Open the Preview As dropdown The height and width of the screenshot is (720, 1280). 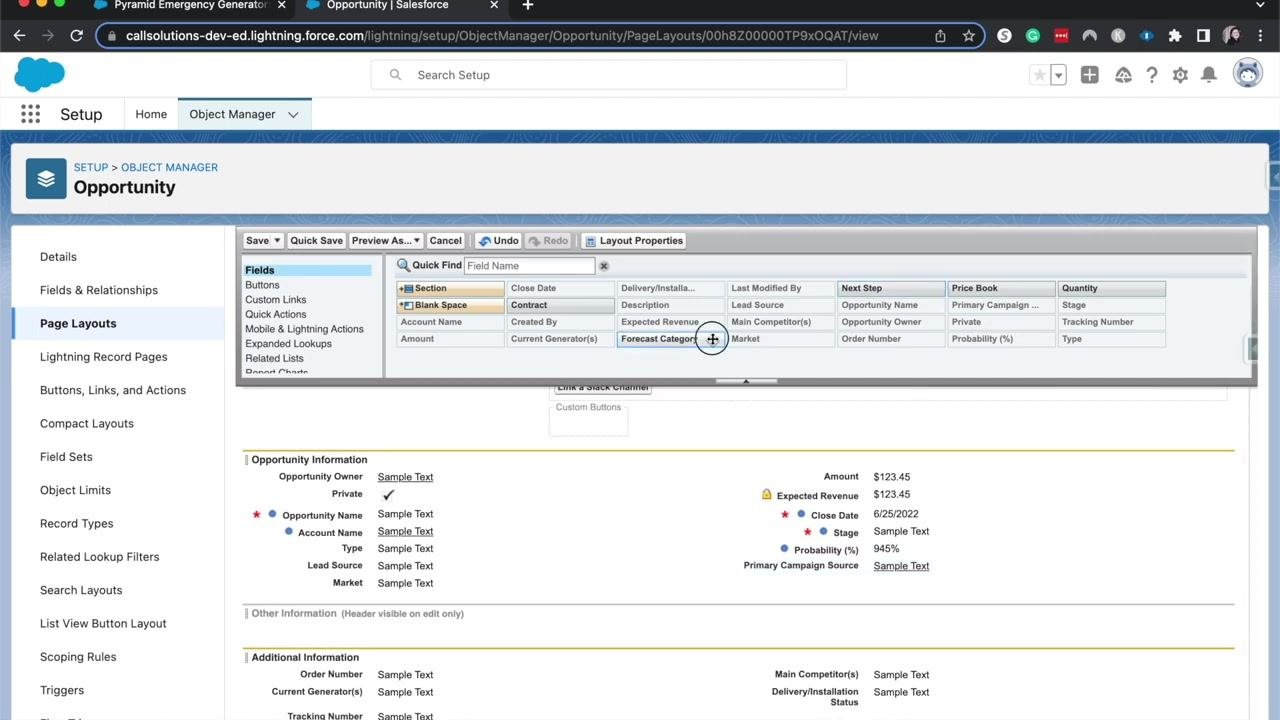[386, 241]
